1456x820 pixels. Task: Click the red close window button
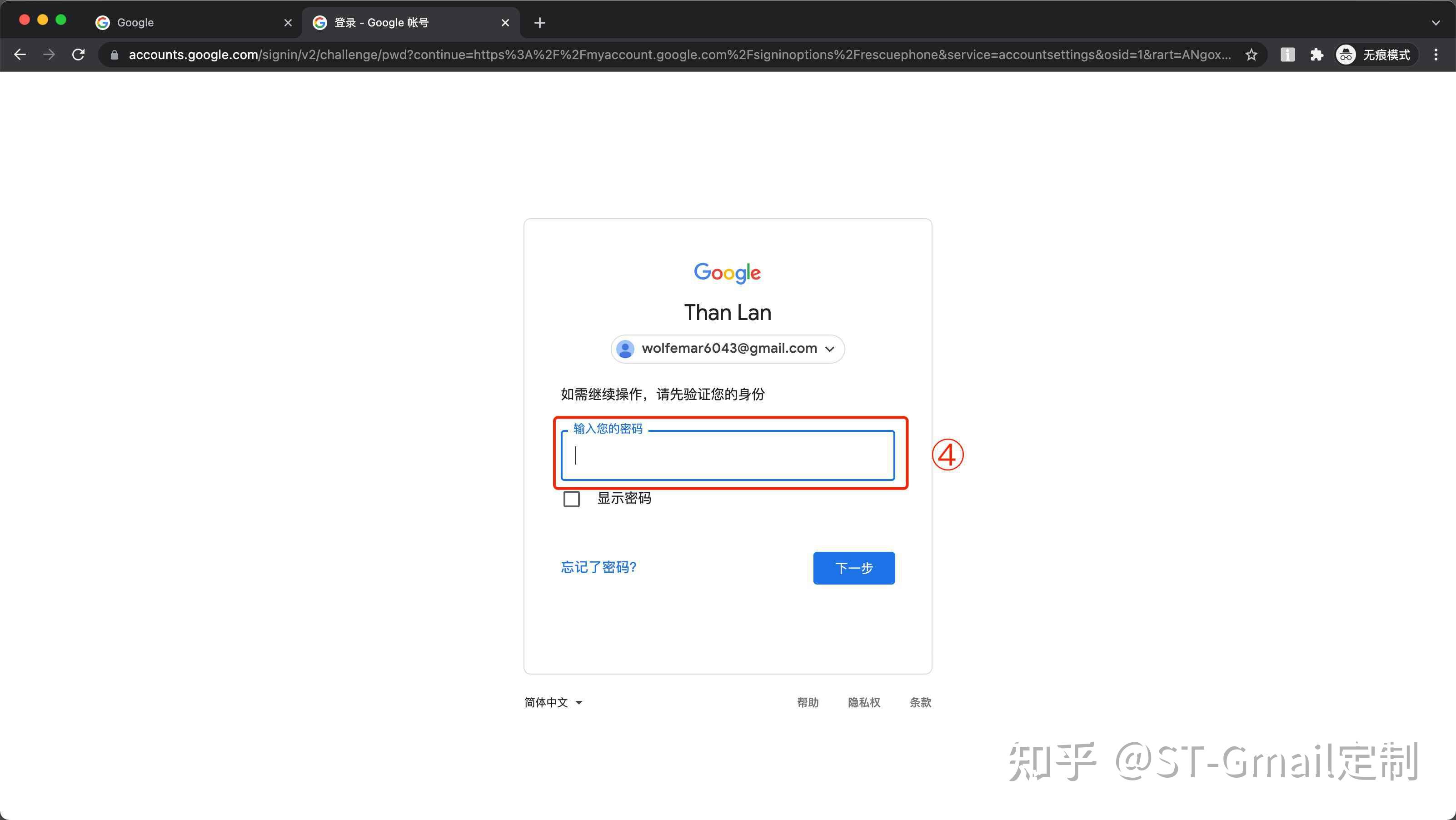tap(24, 20)
